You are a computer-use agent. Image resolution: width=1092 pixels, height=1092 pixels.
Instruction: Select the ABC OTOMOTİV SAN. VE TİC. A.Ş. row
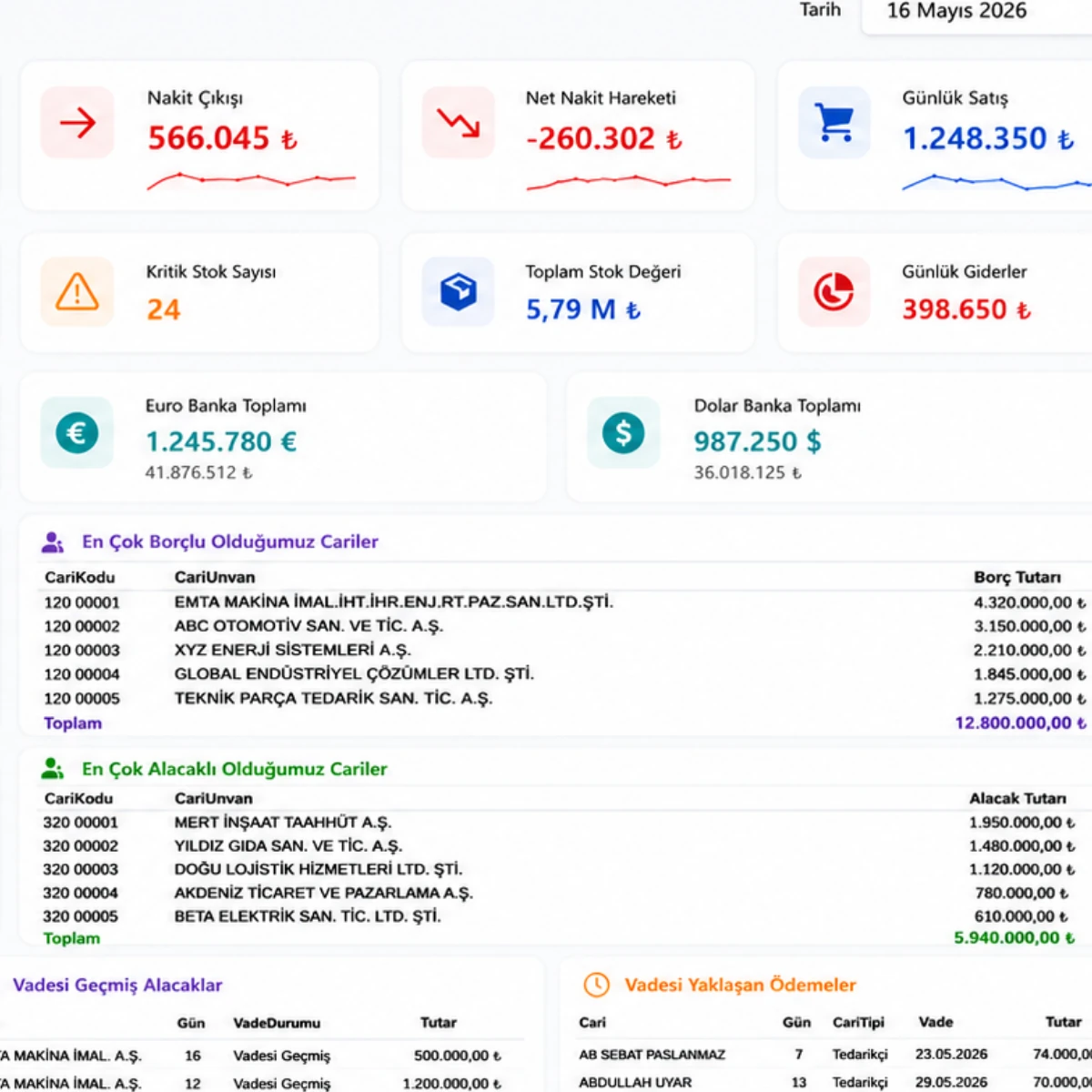564,626
